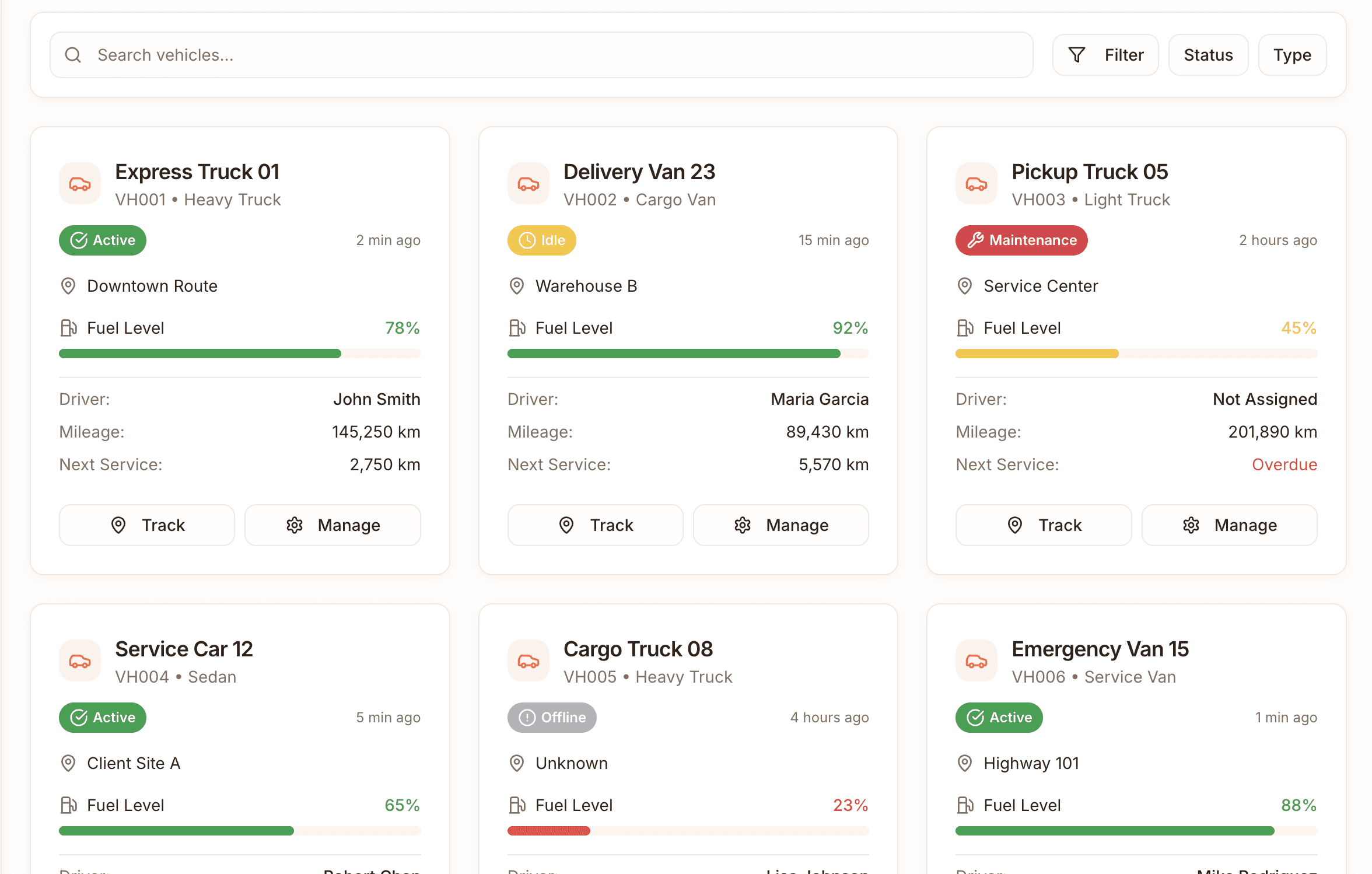Open the Type filter dropdown

pyautogui.click(x=1292, y=54)
